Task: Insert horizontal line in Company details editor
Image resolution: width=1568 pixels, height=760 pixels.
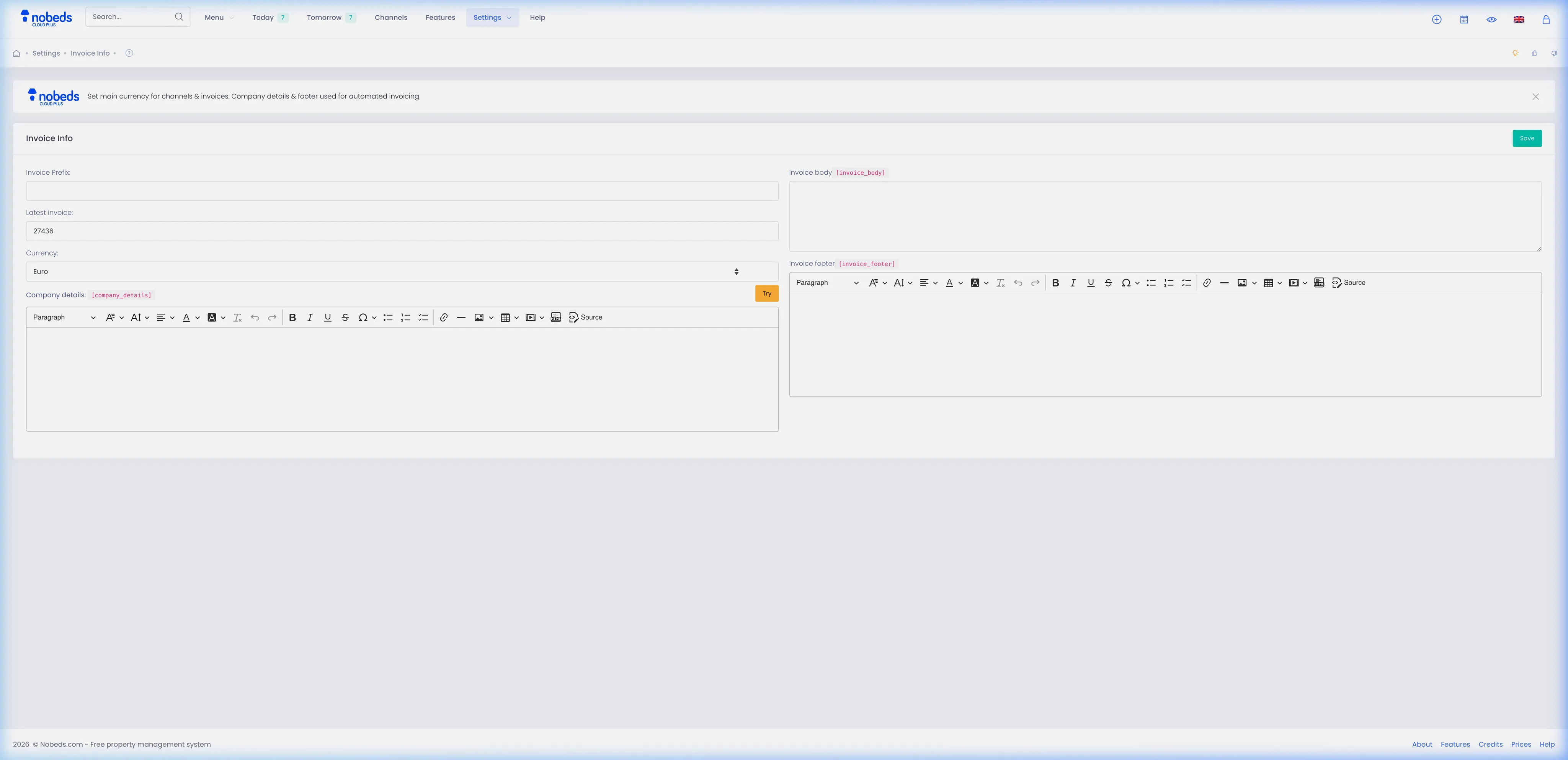Action: click(461, 317)
